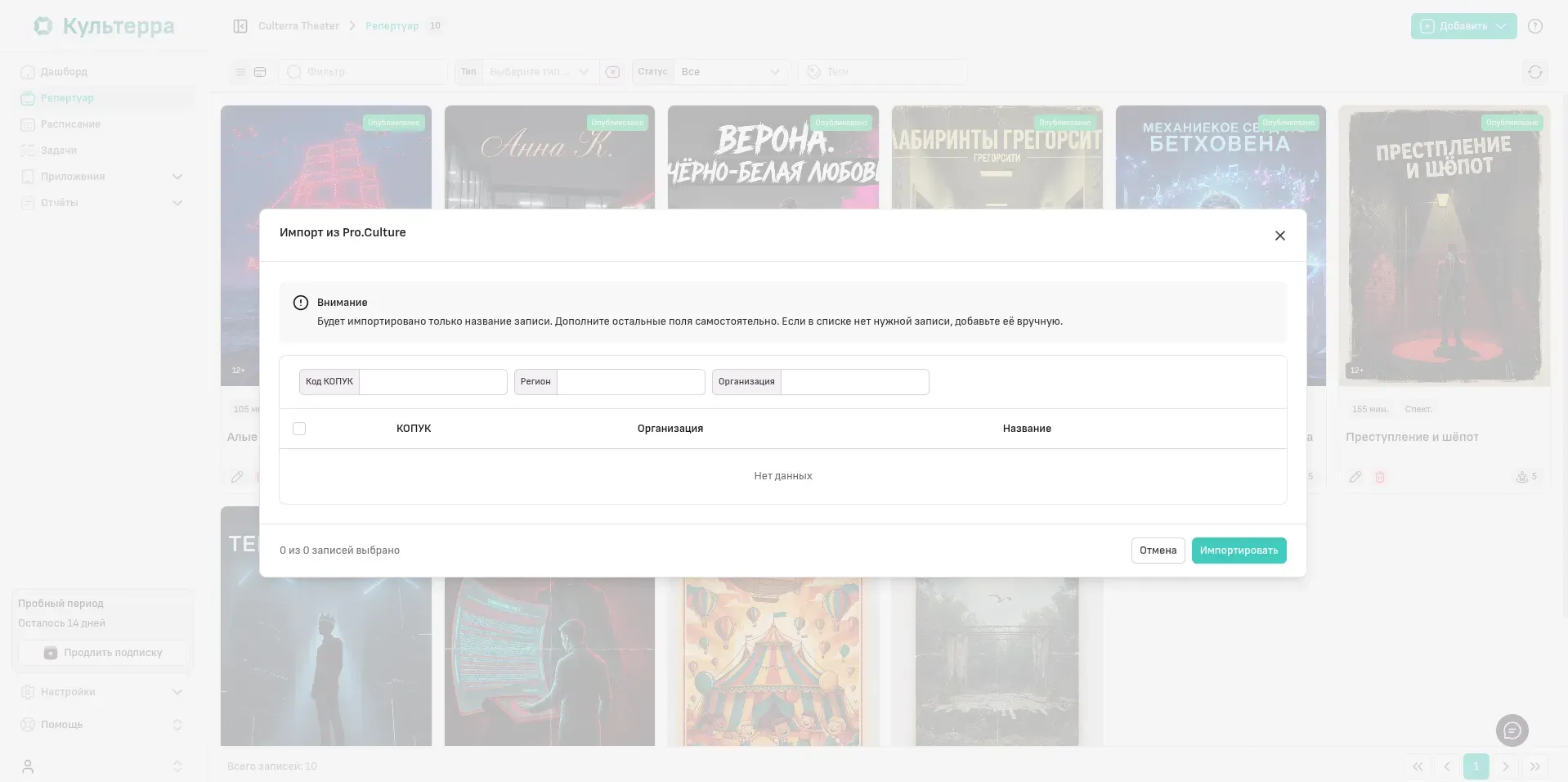Go to the first page of results
This screenshot has width=1568, height=782.
pos(1418,766)
